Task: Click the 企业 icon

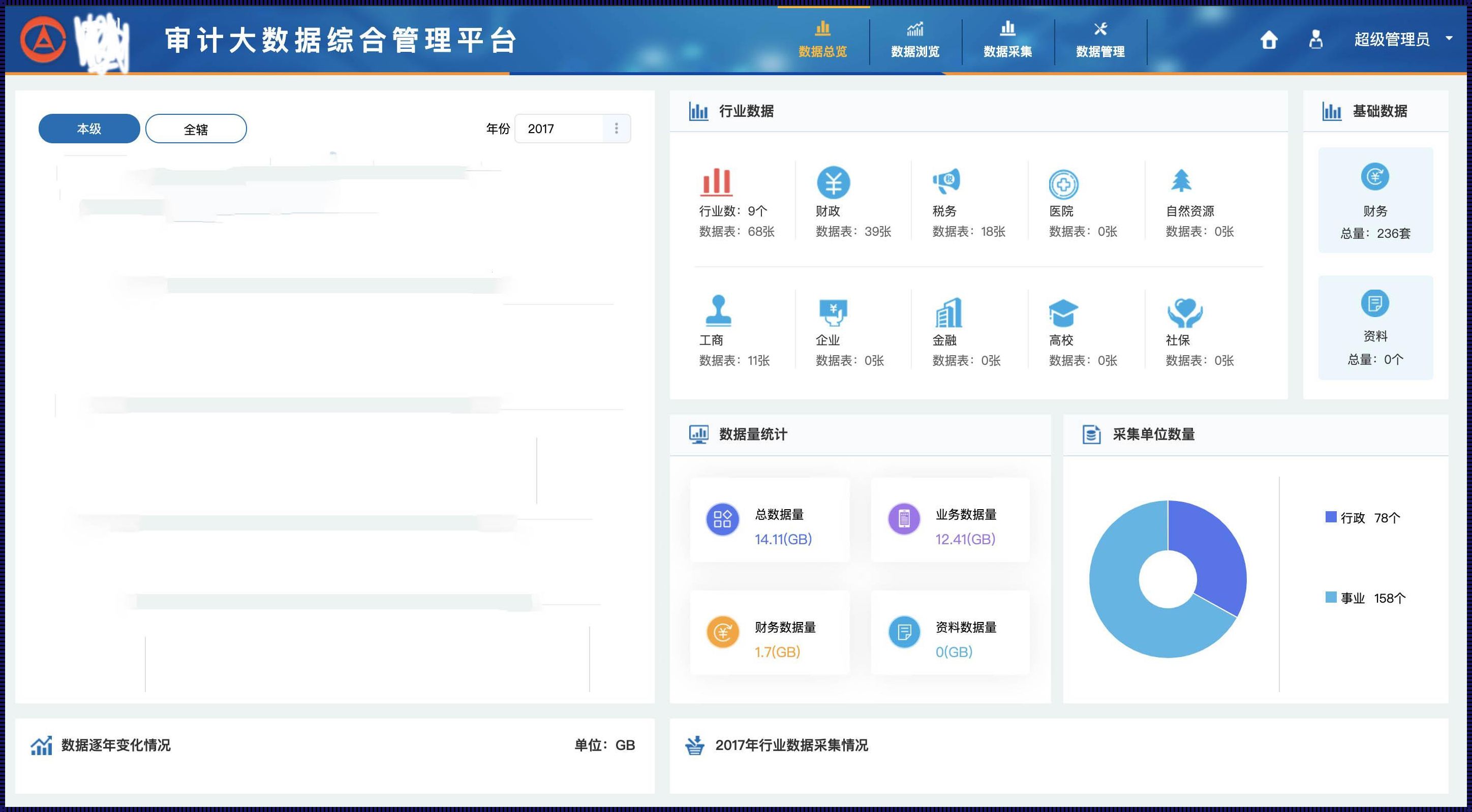Action: pos(833,312)
